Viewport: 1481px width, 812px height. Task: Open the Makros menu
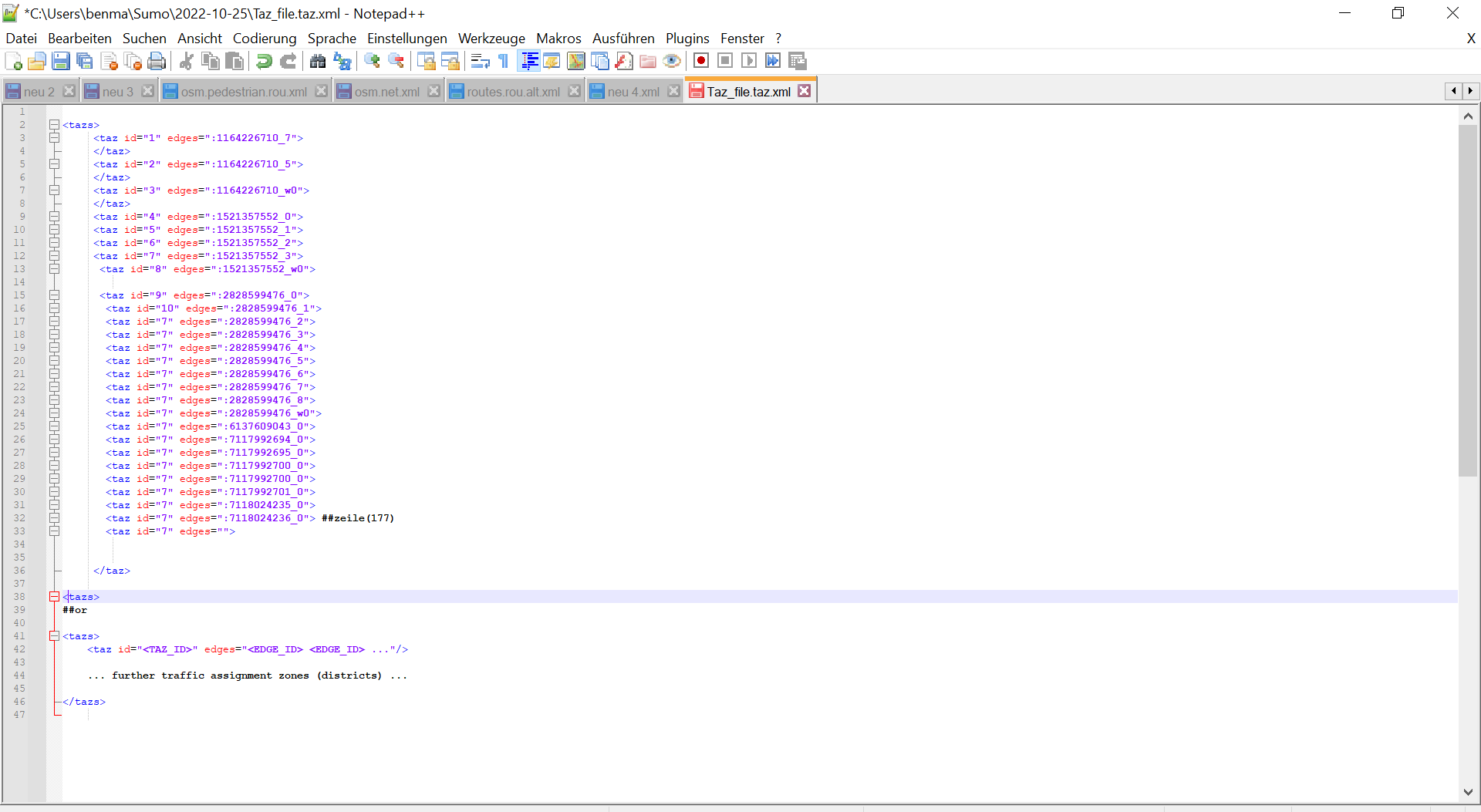(558, 38)
